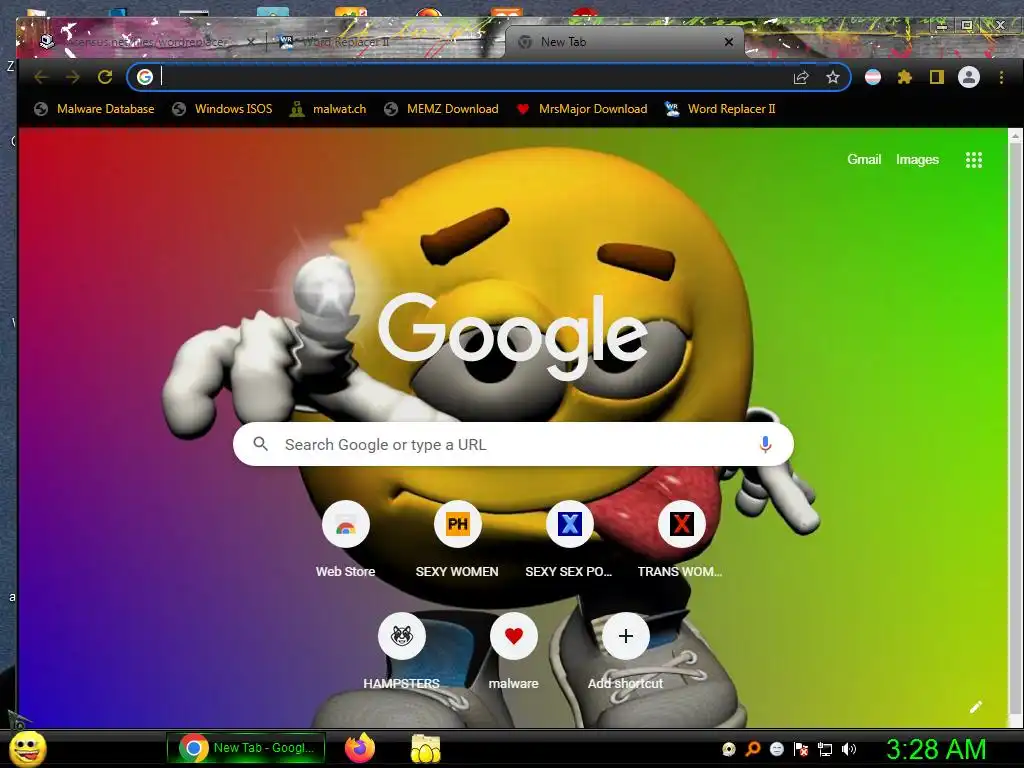
Task: Open the Malware Database bookmark
Action: 95,109
